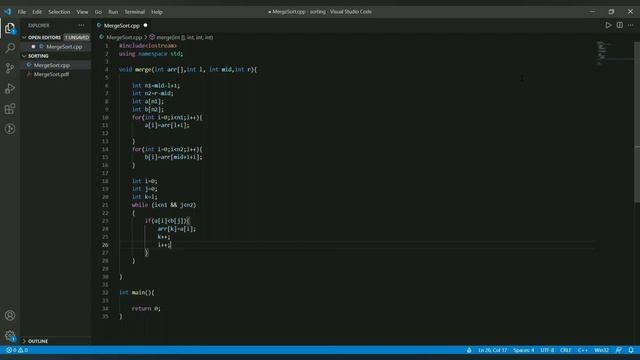
Task: Open the Manage gear icon
Action: (x=10, y=336)
